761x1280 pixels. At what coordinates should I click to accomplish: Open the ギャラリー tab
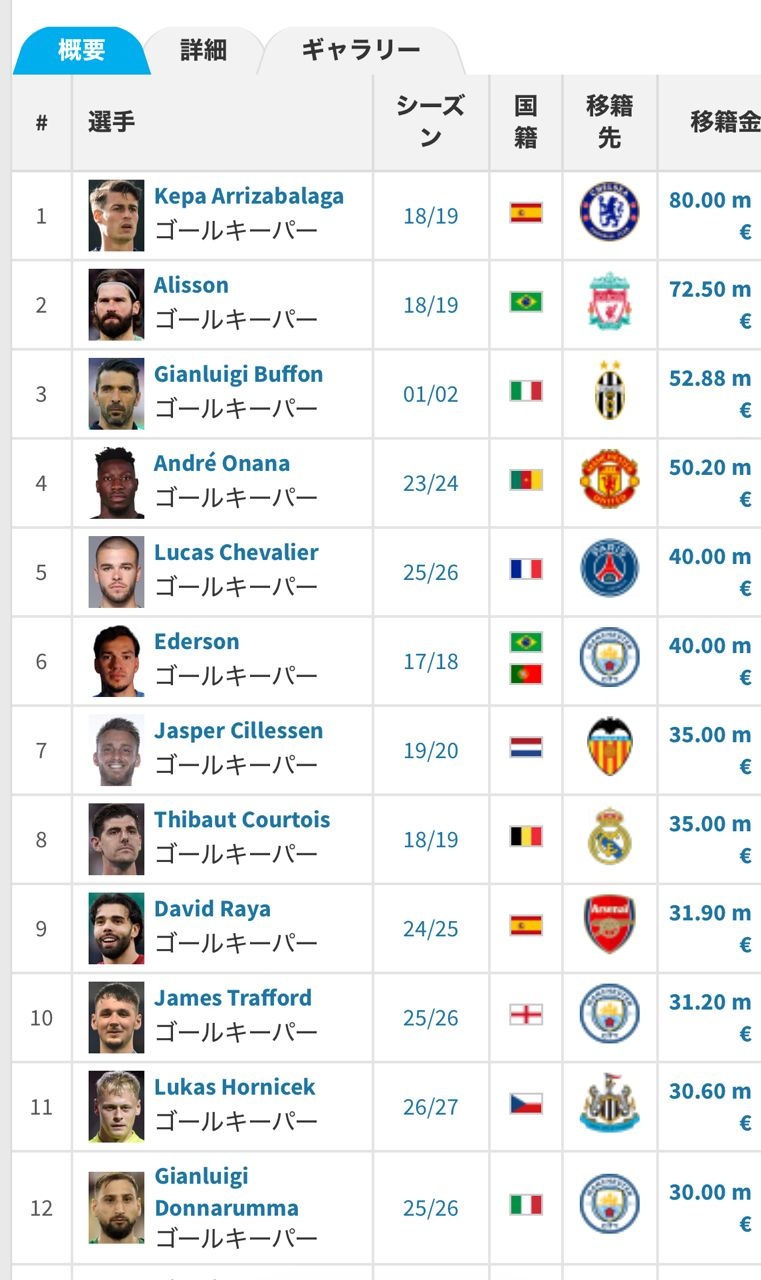pos(361,50)
